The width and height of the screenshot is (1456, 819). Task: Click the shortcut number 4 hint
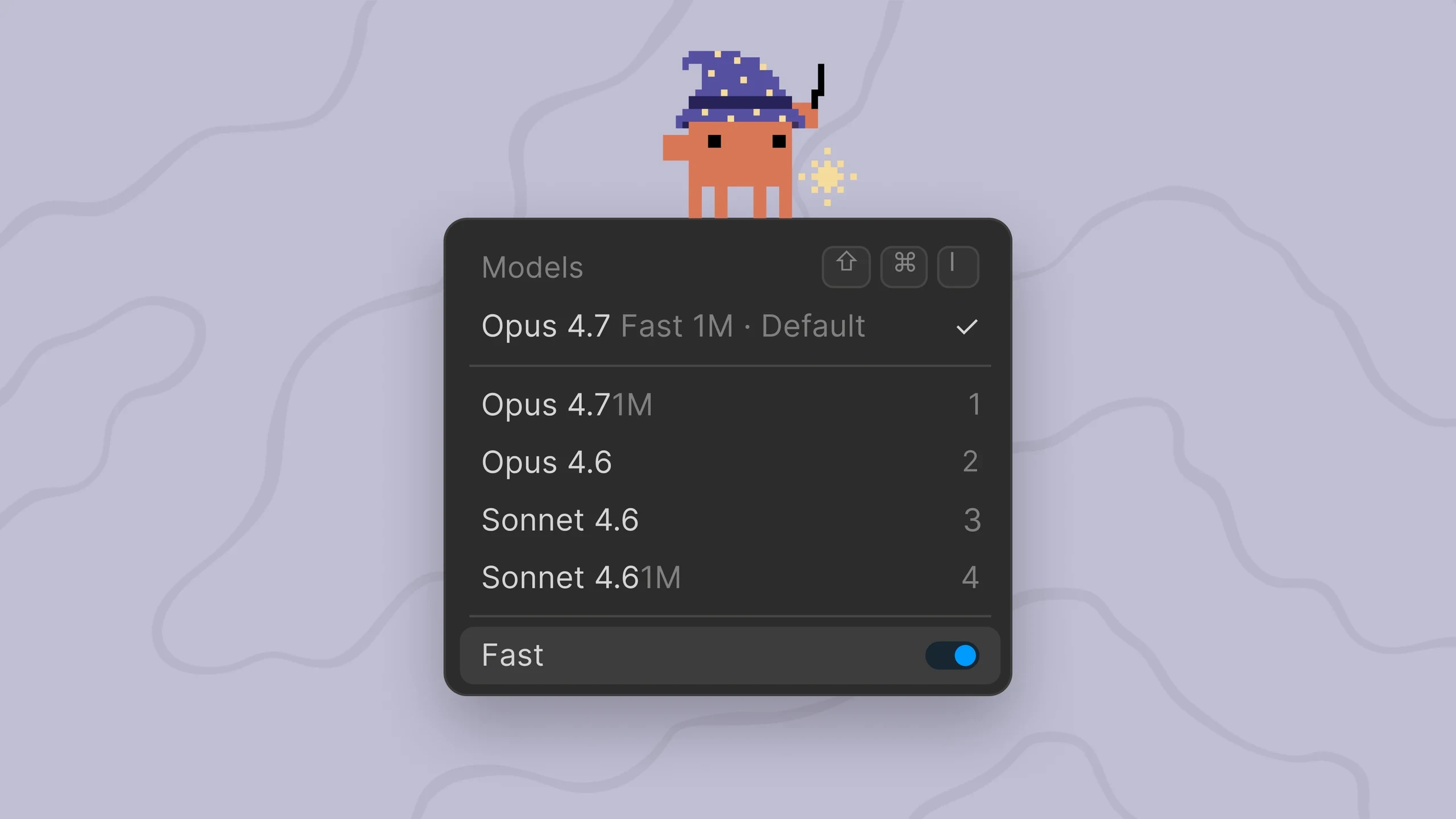click(971, 577)
